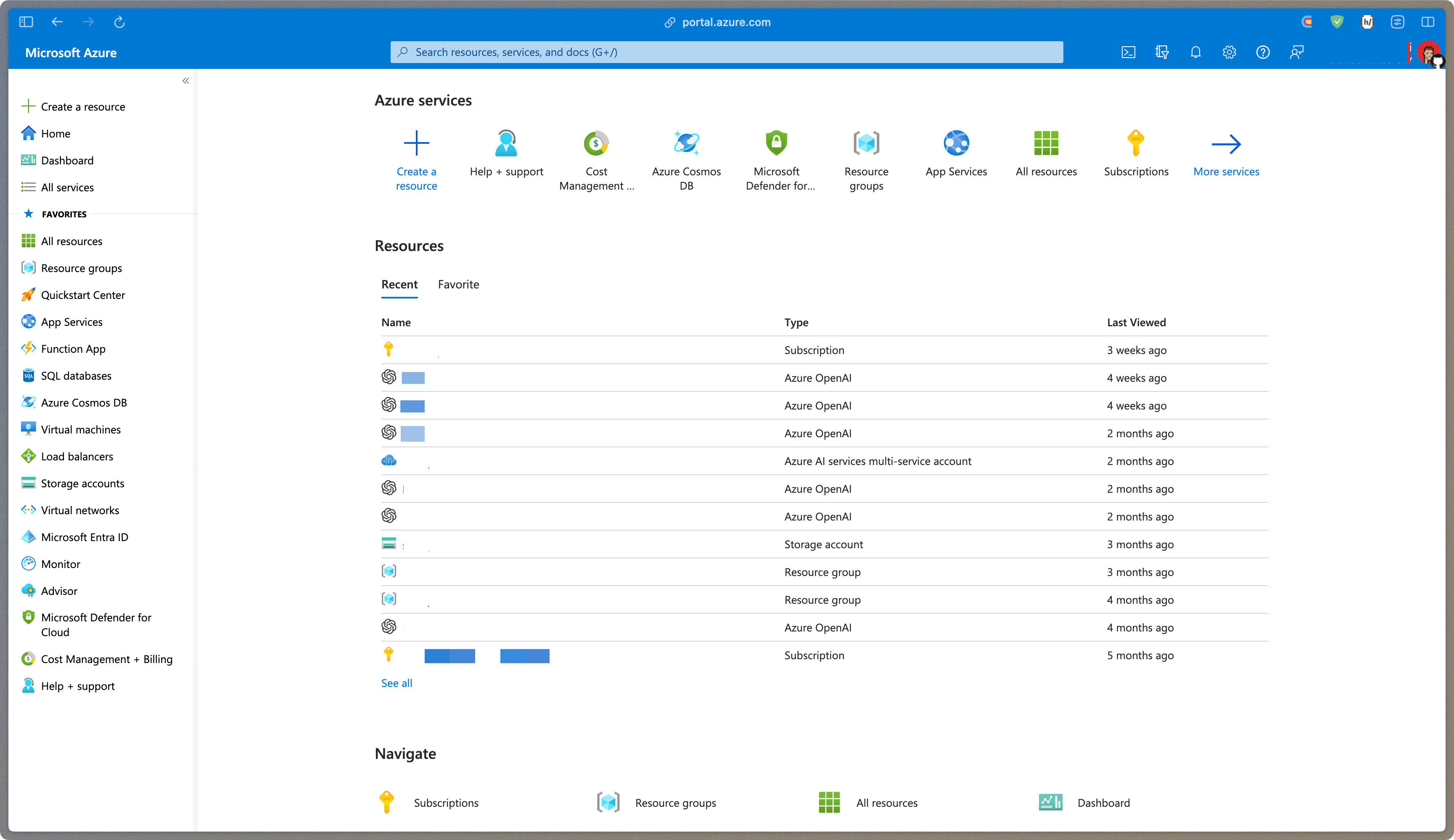Click More services arrow
Image resolution: width=1454 pixels, height=840 pixels.
1226,144
